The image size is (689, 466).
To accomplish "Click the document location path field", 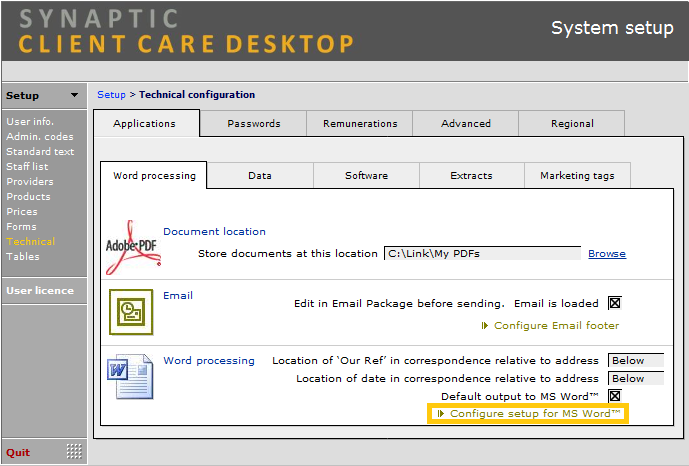I will 482,253.
